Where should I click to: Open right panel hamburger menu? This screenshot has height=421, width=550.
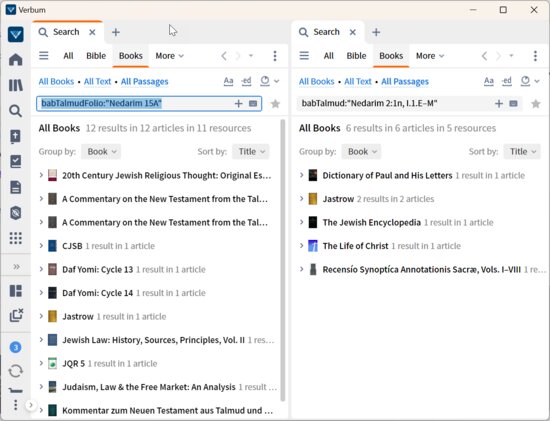(304, 55)
